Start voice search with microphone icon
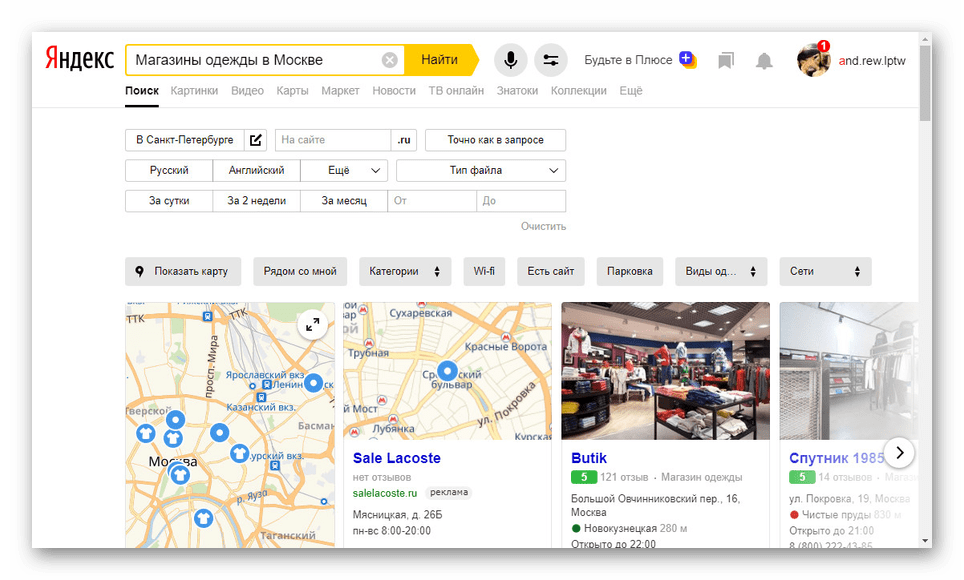Screen dimensions: 964x580 [510, 60]
